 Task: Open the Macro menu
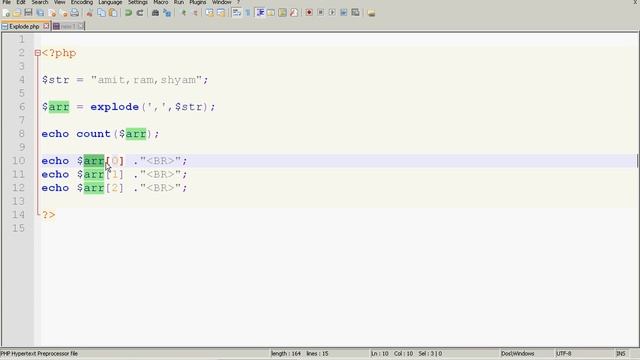tap(161, 2)
